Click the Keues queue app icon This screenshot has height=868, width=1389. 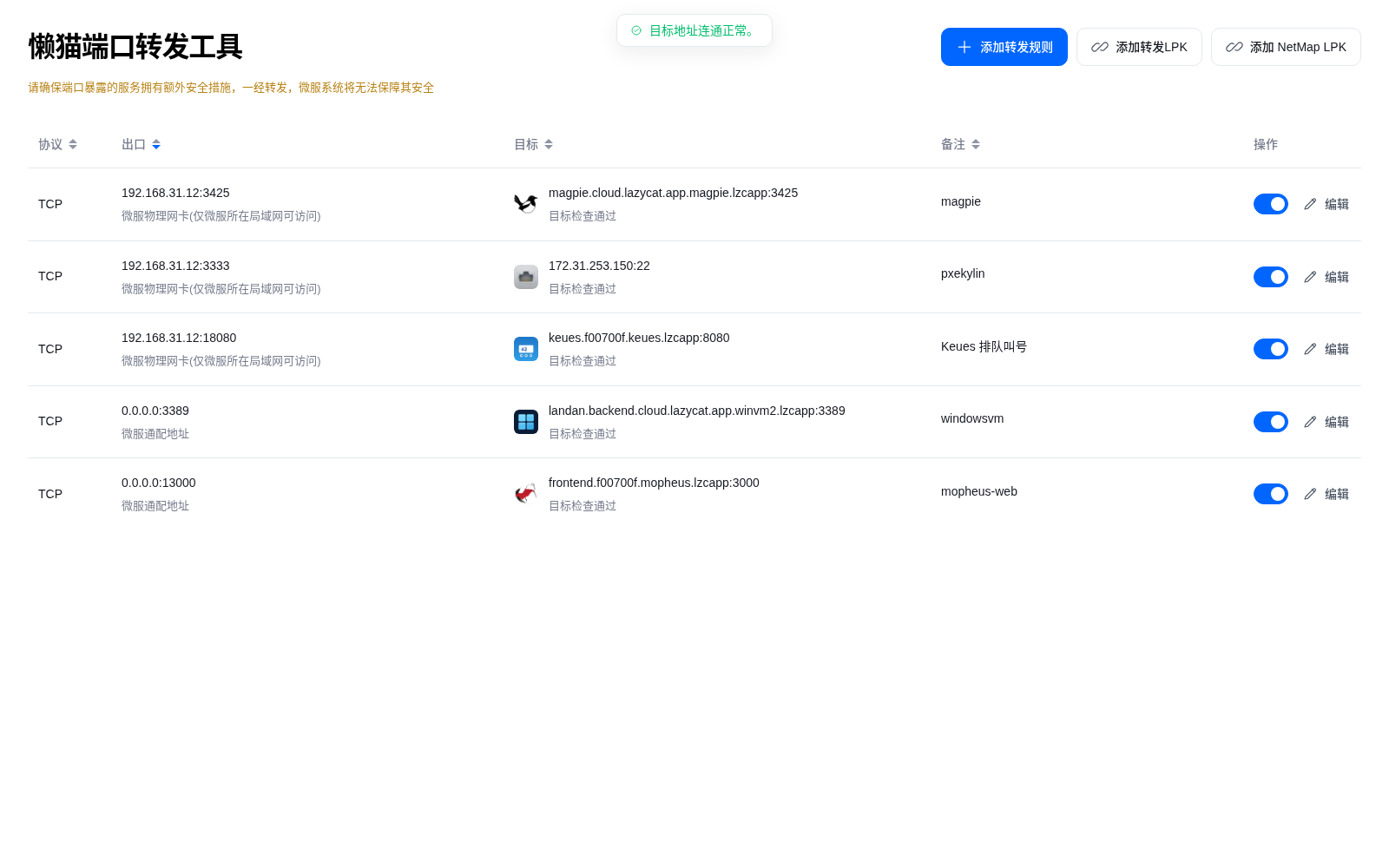526,349
